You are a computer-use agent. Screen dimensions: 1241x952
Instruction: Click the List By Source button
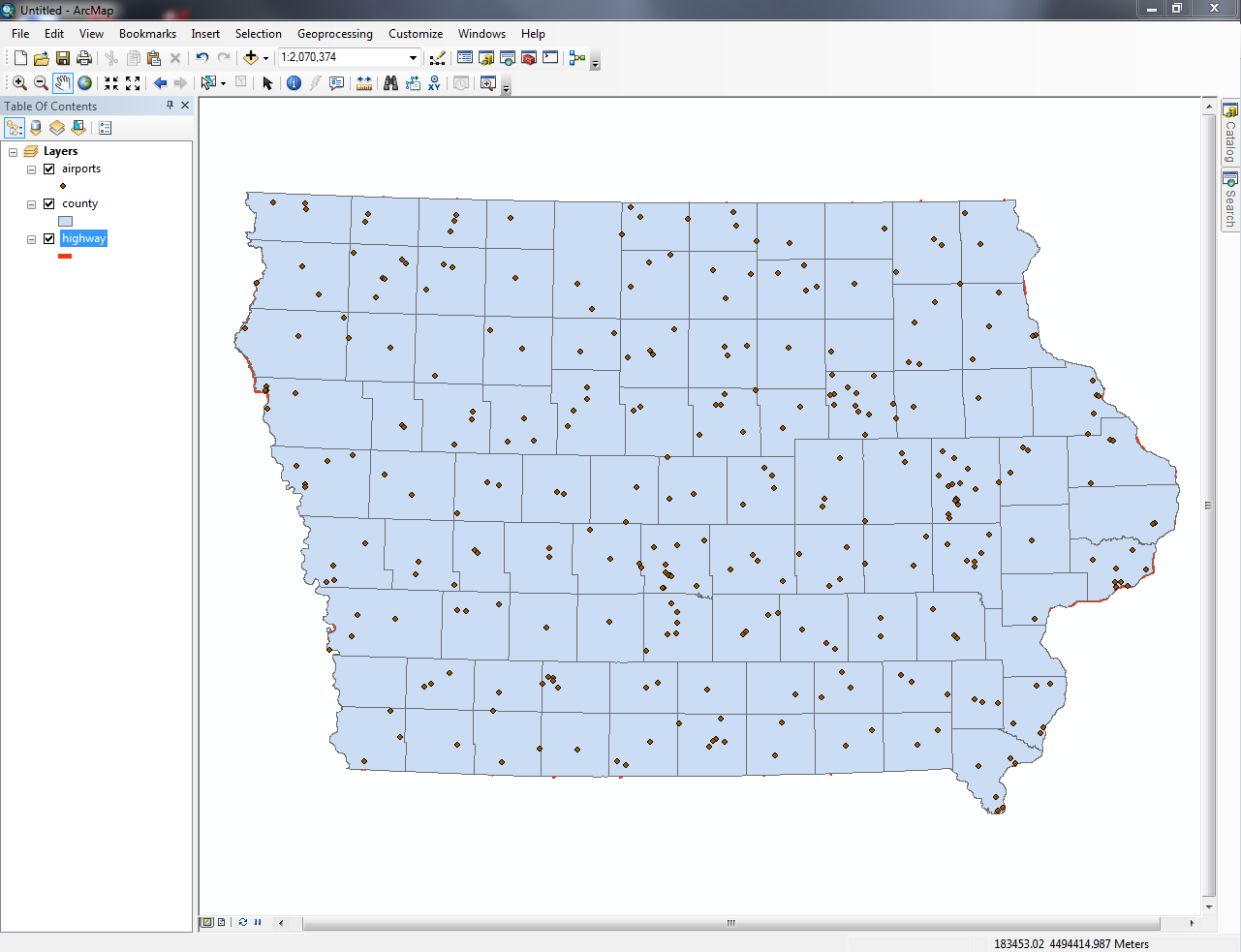(x=35, y=127)
